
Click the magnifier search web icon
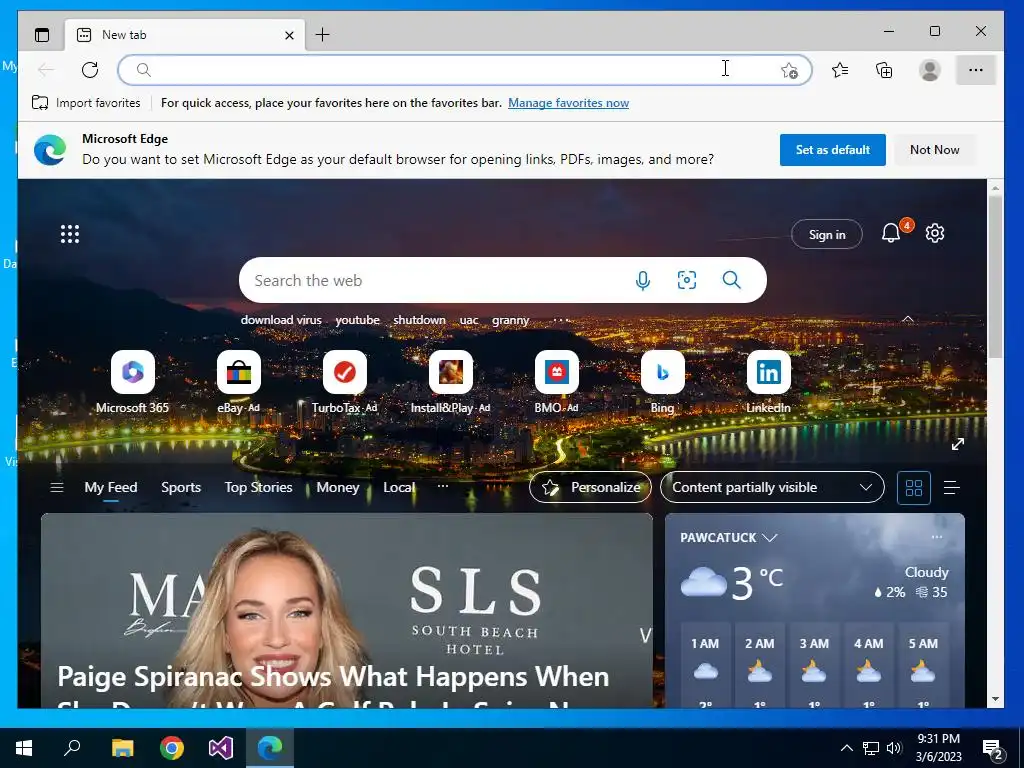click(731, 280)
